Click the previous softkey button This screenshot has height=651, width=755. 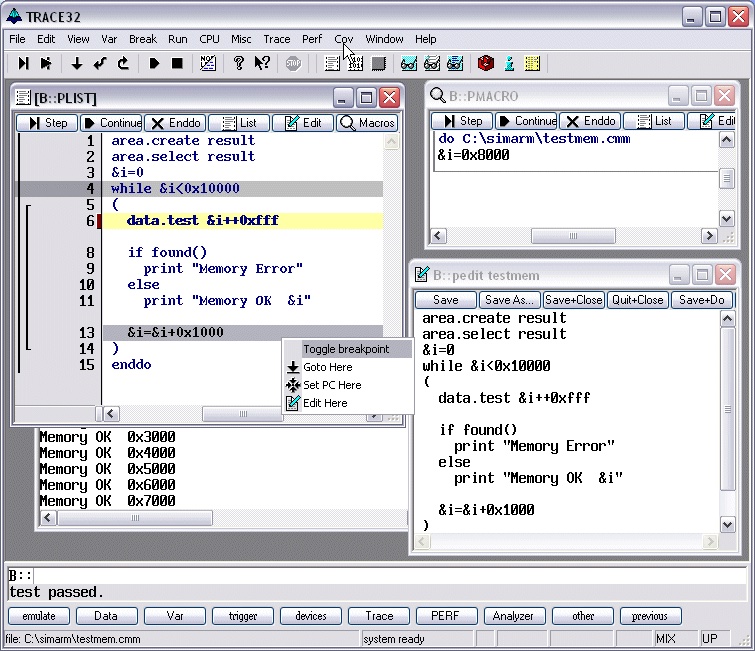[x=650, y=616]
